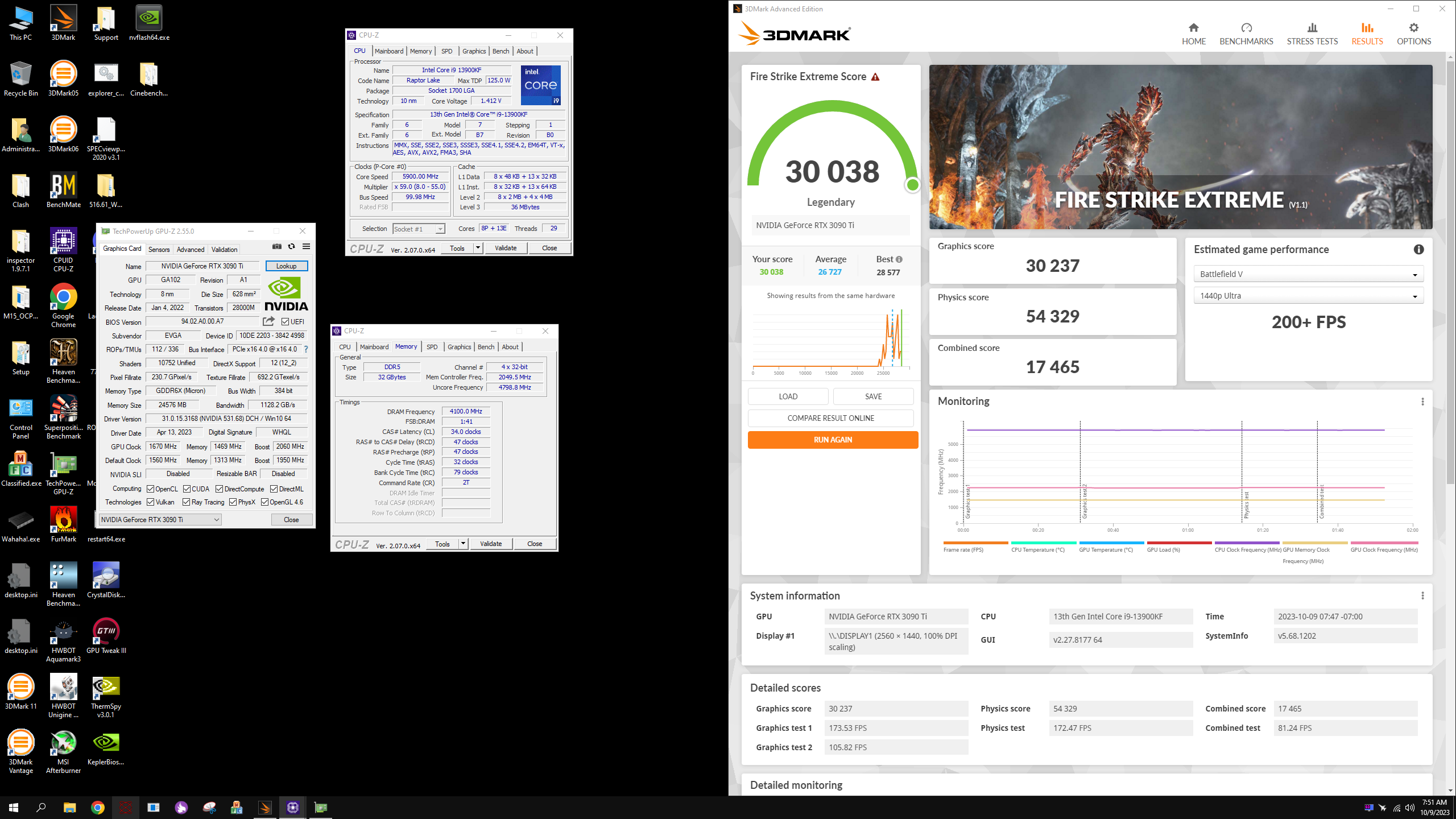Open the MSI Afterburner desktop icon
The width and height of the screenshot is (1456, 819).
pos(63,752)
